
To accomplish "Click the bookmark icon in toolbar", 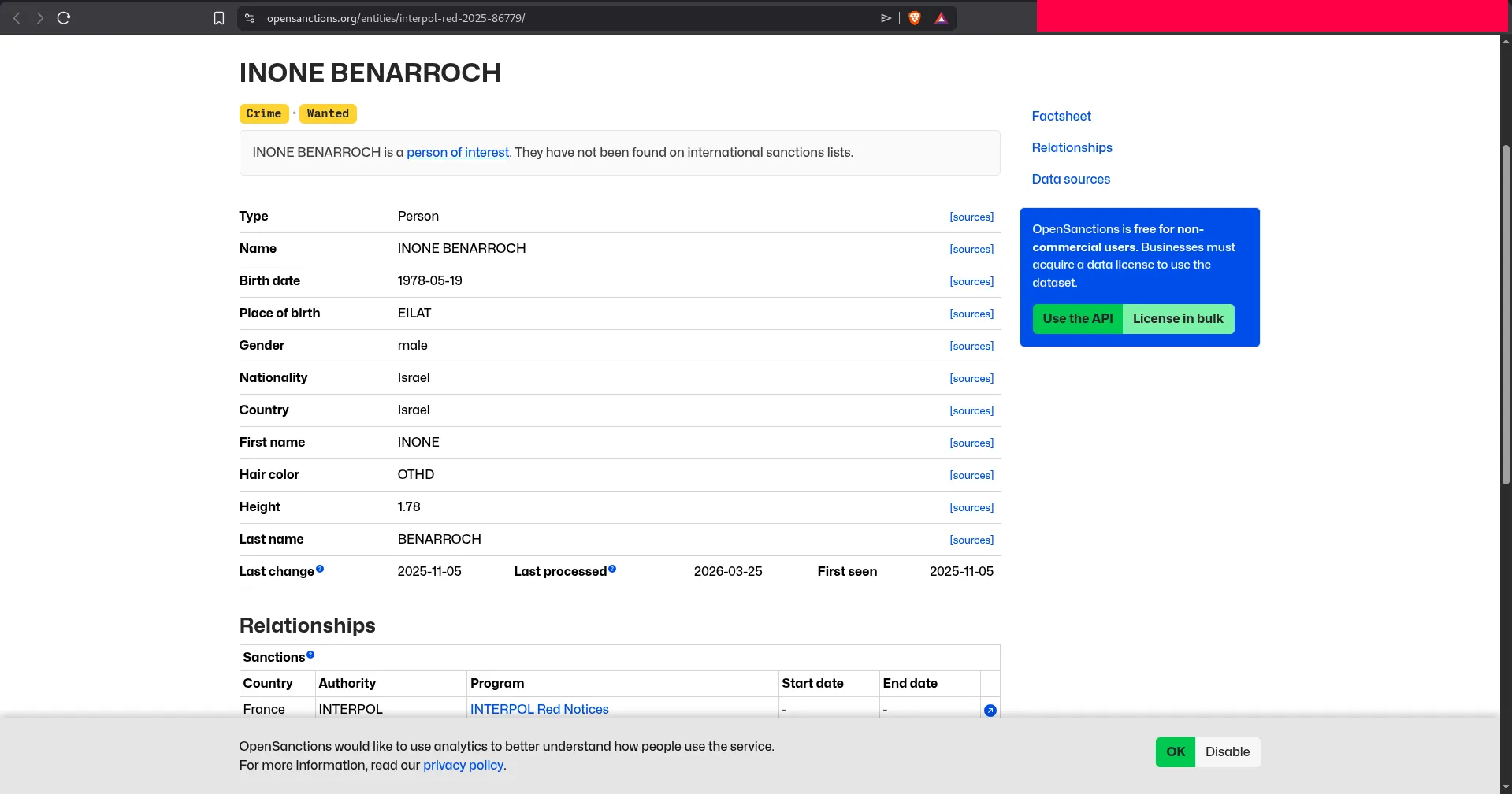I will [219, 18].
